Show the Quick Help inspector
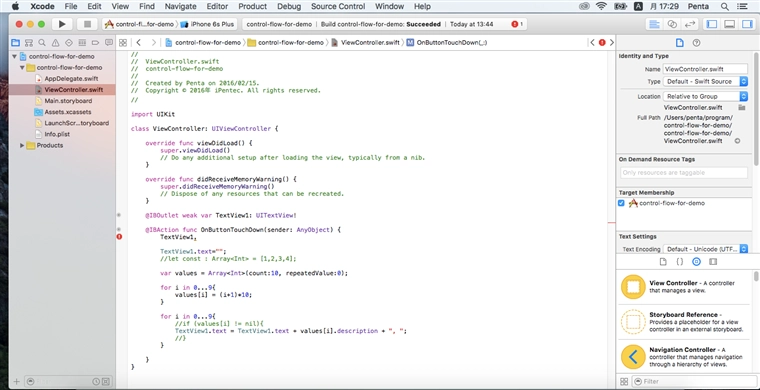 [696, 43]
